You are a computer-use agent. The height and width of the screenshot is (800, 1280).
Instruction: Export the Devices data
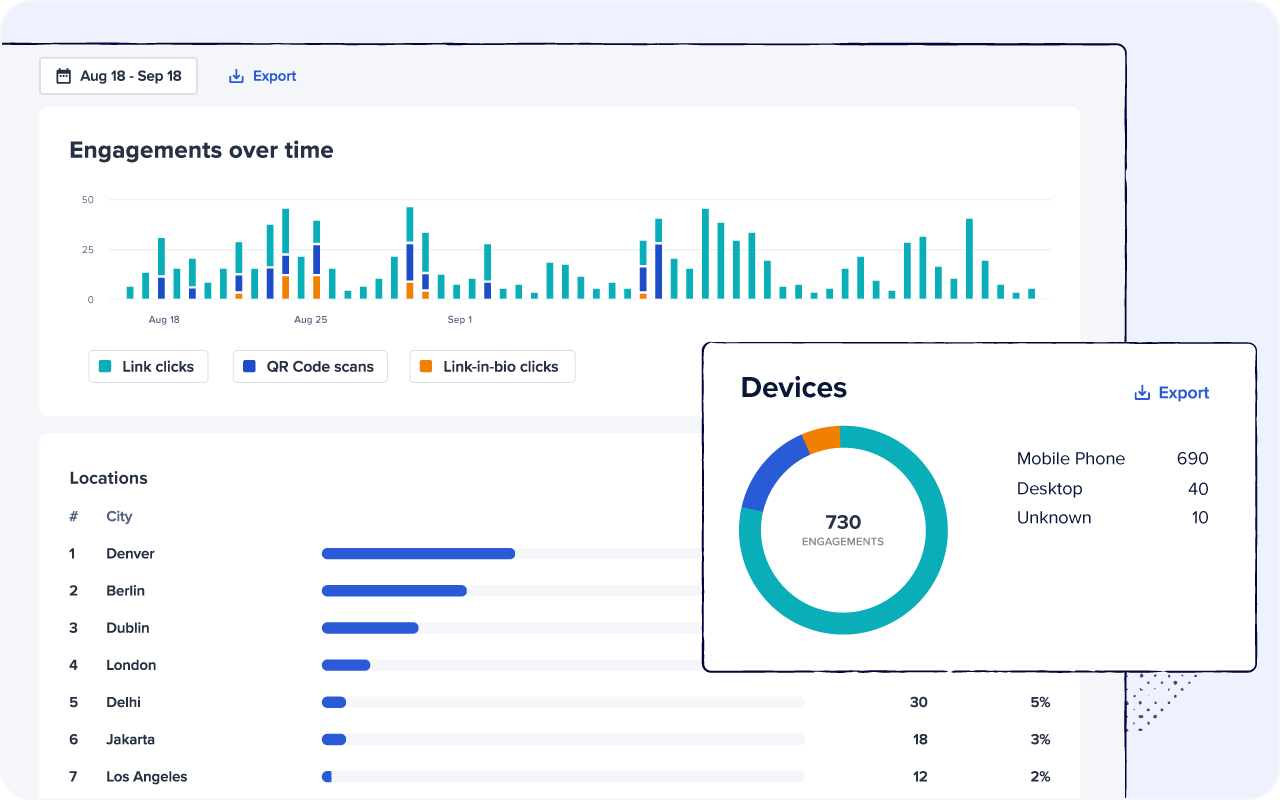pyautogui.click(x=1183, y=393)
